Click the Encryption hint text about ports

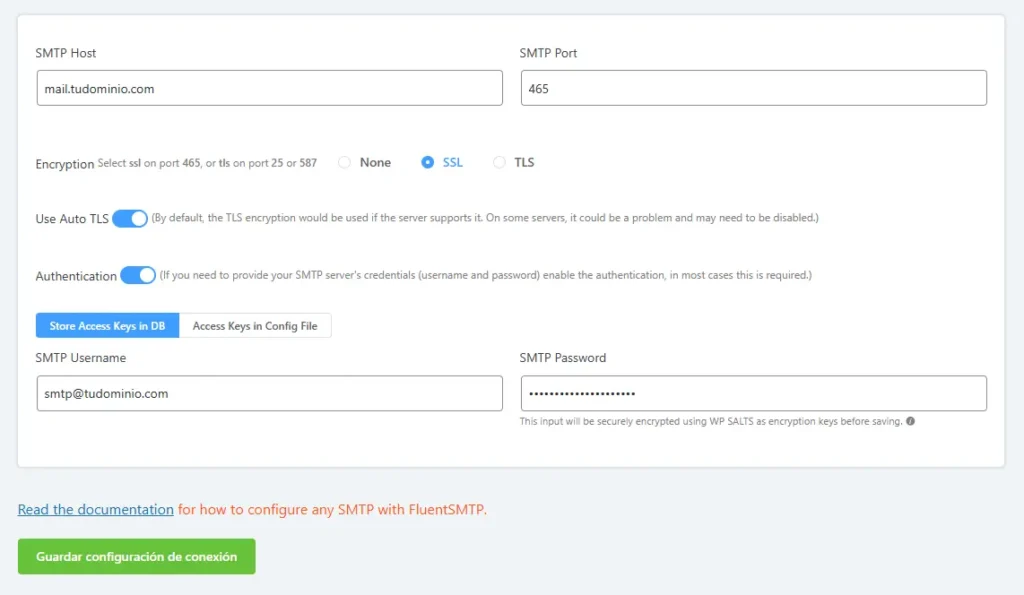tap(207, 163)
